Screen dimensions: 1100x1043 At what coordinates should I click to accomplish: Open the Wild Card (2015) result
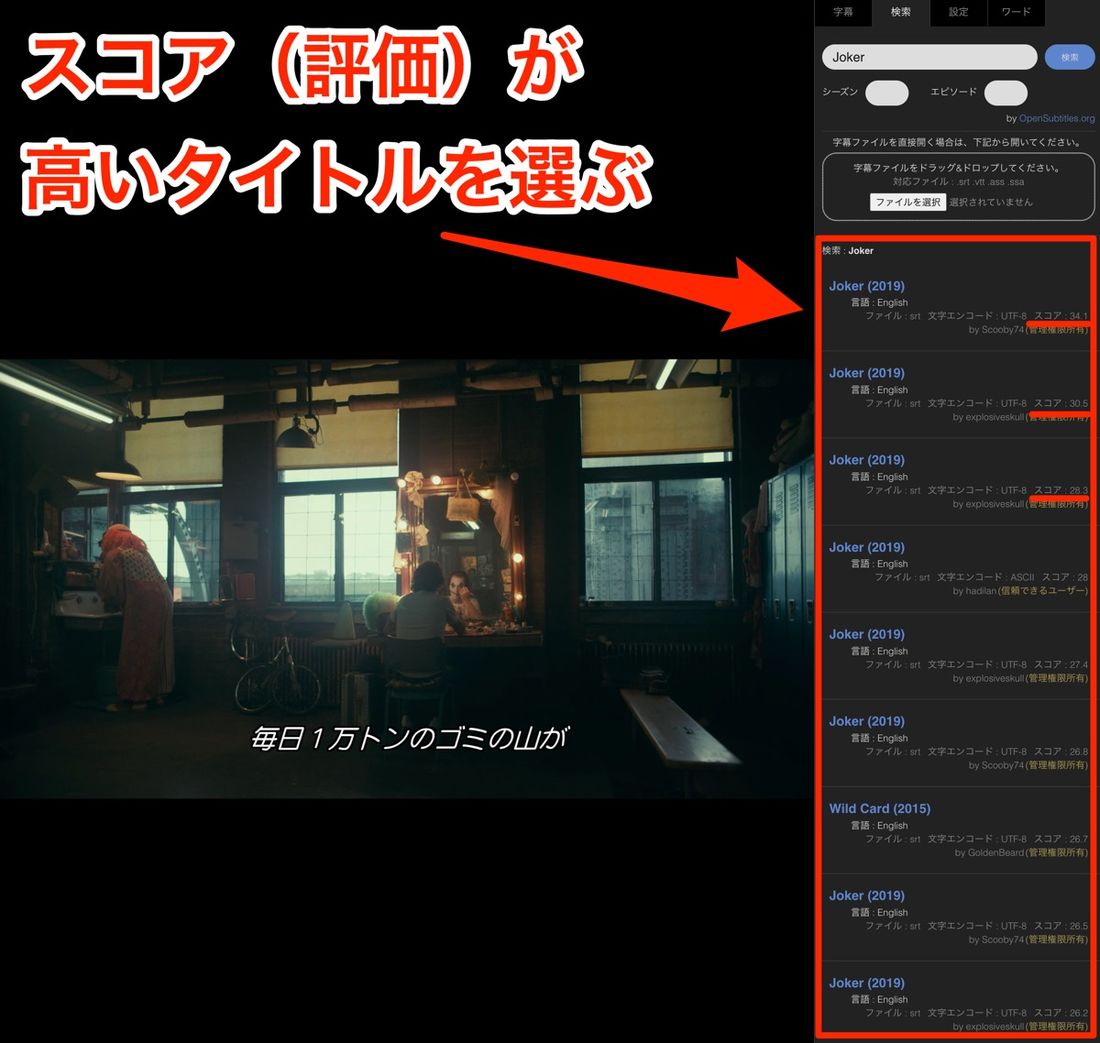coord(880,808)
